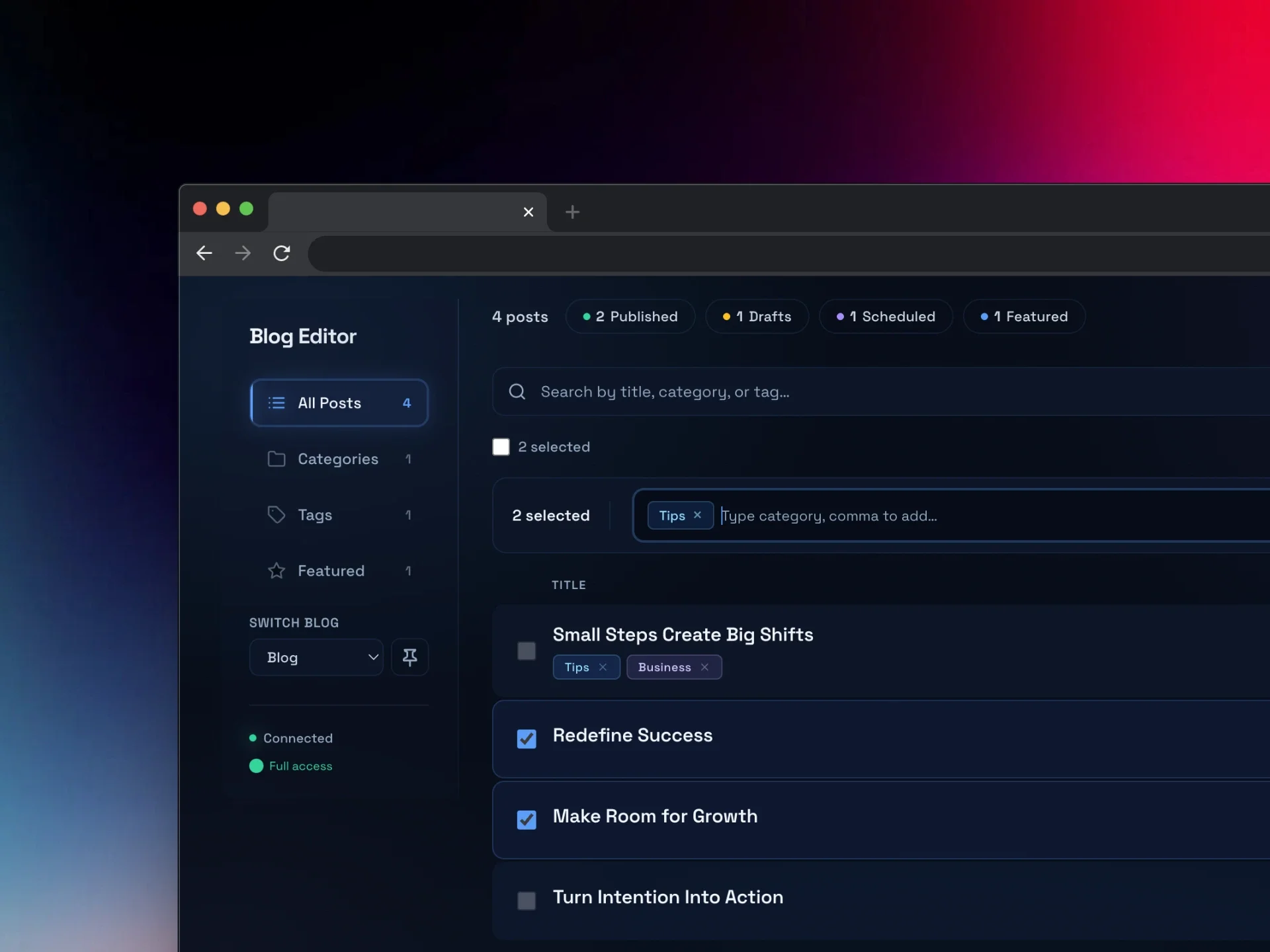Toggle the select-all checkbox
Viewport: 1270px width, 952px height.
pos(501,447)
